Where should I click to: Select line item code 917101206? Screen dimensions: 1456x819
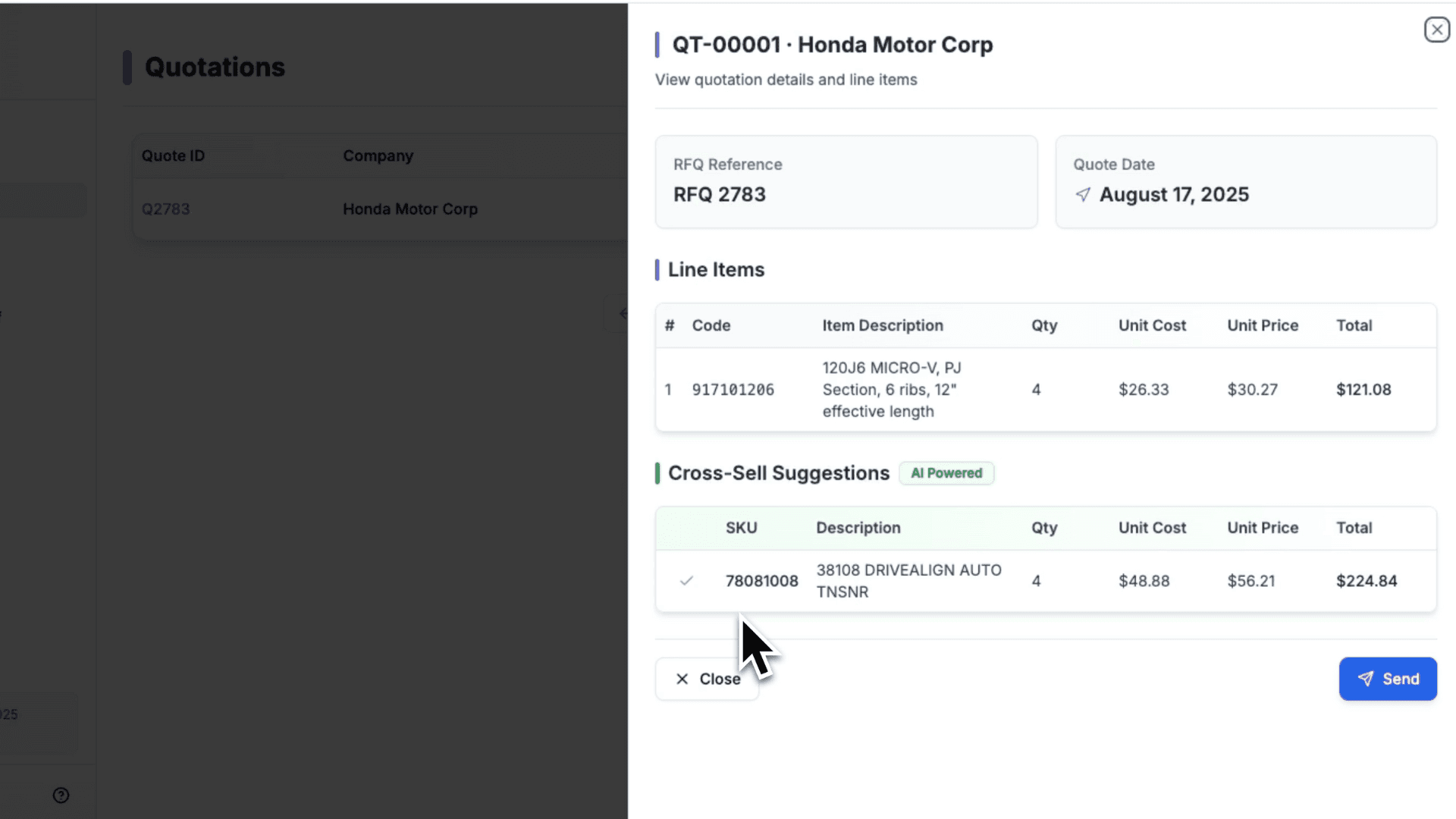pyautogui.click(x=733, y=390)
